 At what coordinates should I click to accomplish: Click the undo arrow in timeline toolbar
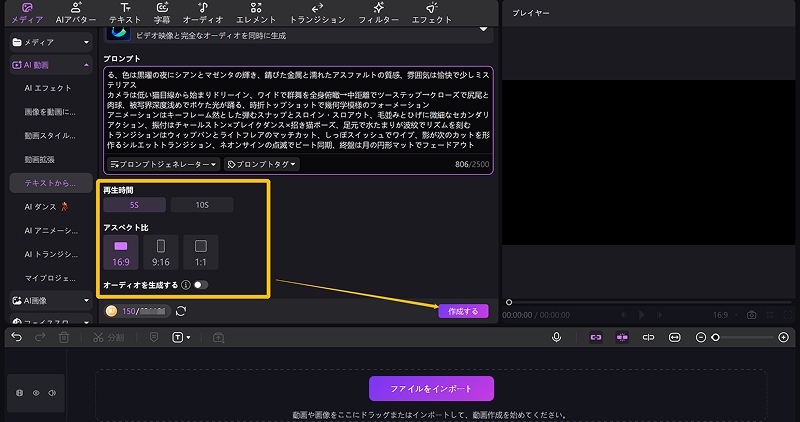pyautogui.click(x=17, y=337)
